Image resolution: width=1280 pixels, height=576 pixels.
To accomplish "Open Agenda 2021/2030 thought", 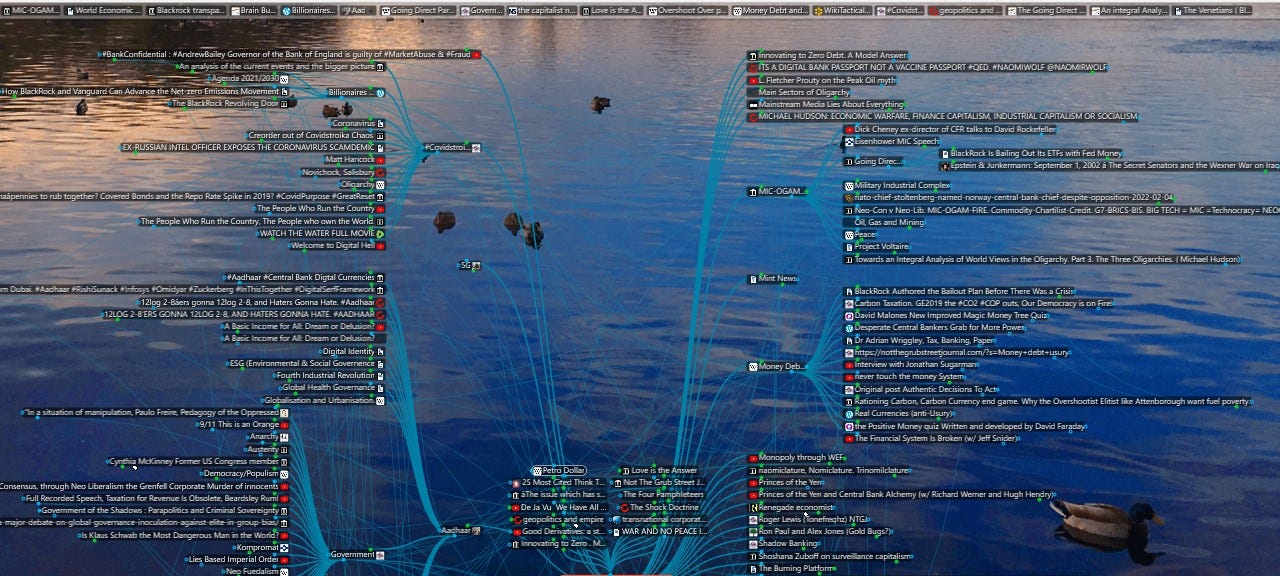I will click(x=248, y=78).
